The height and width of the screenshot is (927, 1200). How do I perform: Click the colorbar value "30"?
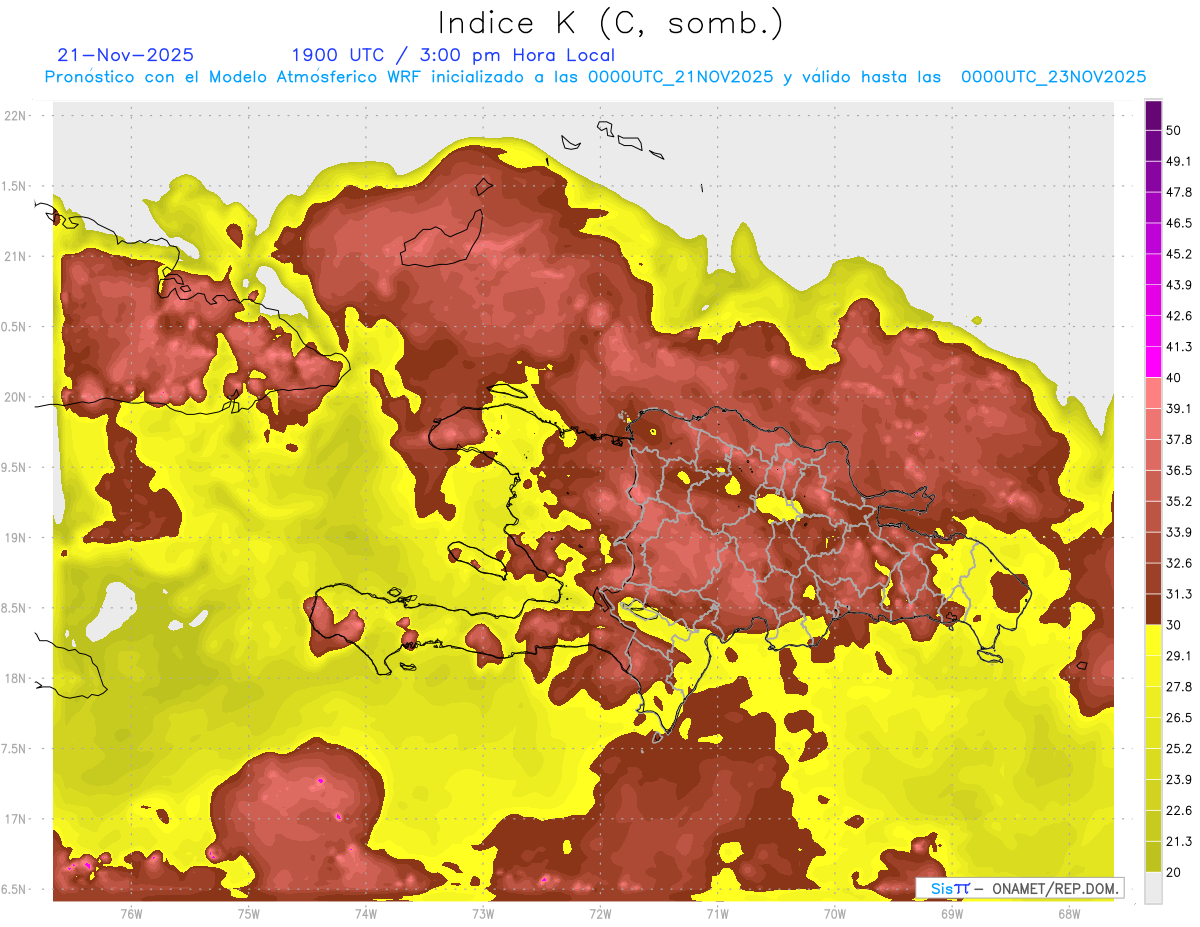pyautogui.click(x=1174, y=625)
